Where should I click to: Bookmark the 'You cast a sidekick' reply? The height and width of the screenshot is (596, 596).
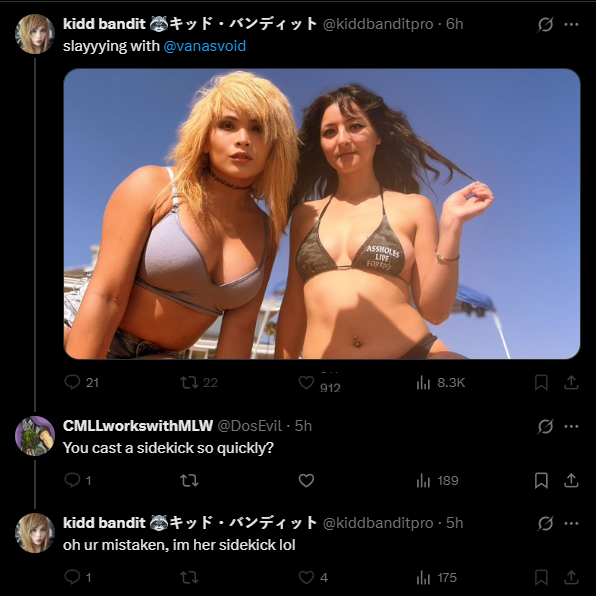(x=541, y=480)
